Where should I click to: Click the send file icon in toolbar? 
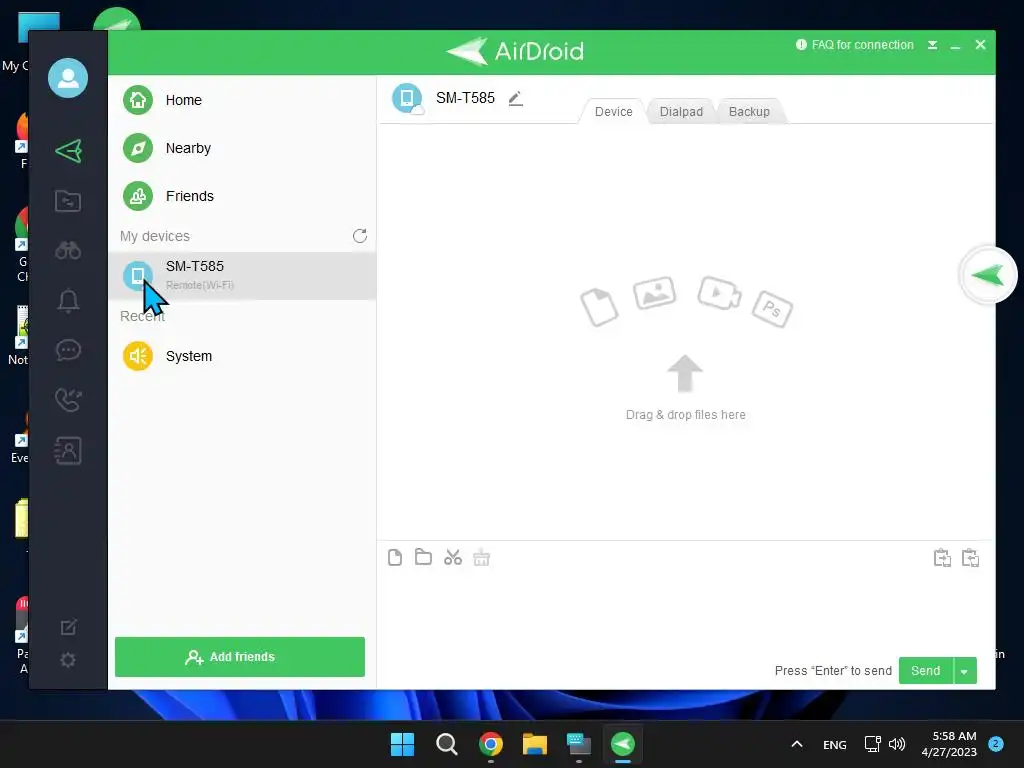[x=394, y=557]
